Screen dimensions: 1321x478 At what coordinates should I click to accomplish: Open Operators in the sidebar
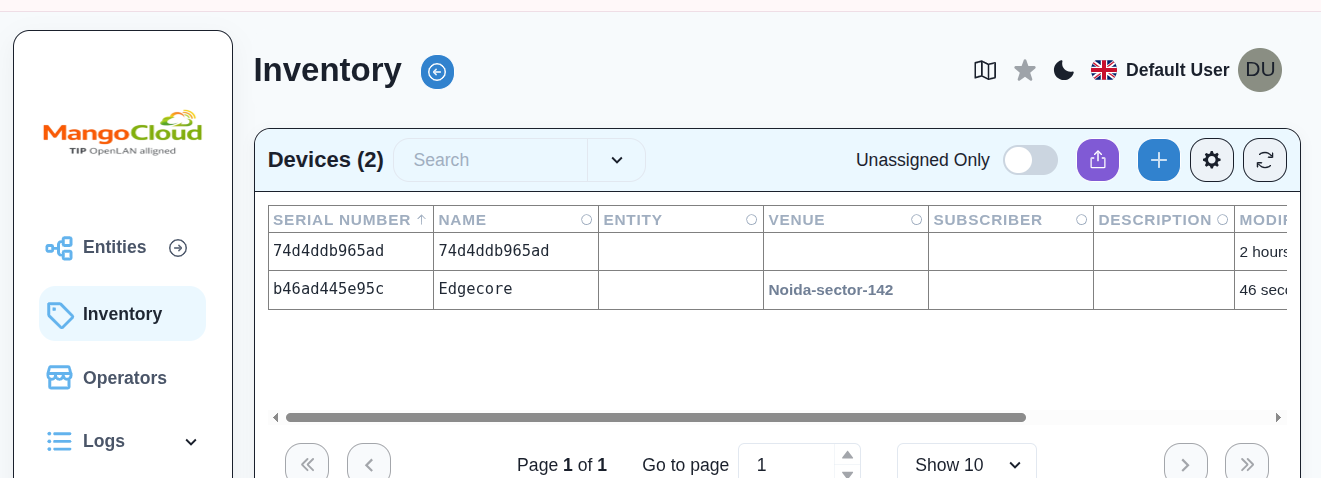[x=124, y=378]
